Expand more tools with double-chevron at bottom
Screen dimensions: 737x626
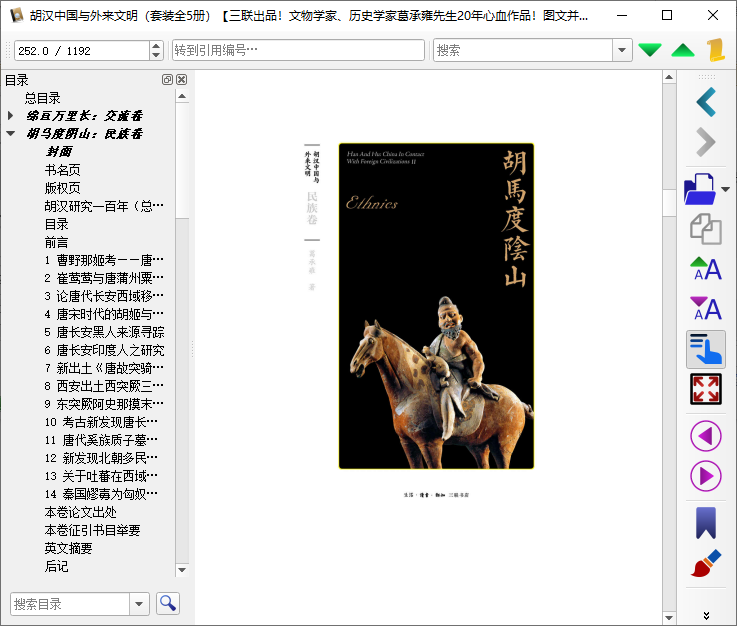coord(706,615)
